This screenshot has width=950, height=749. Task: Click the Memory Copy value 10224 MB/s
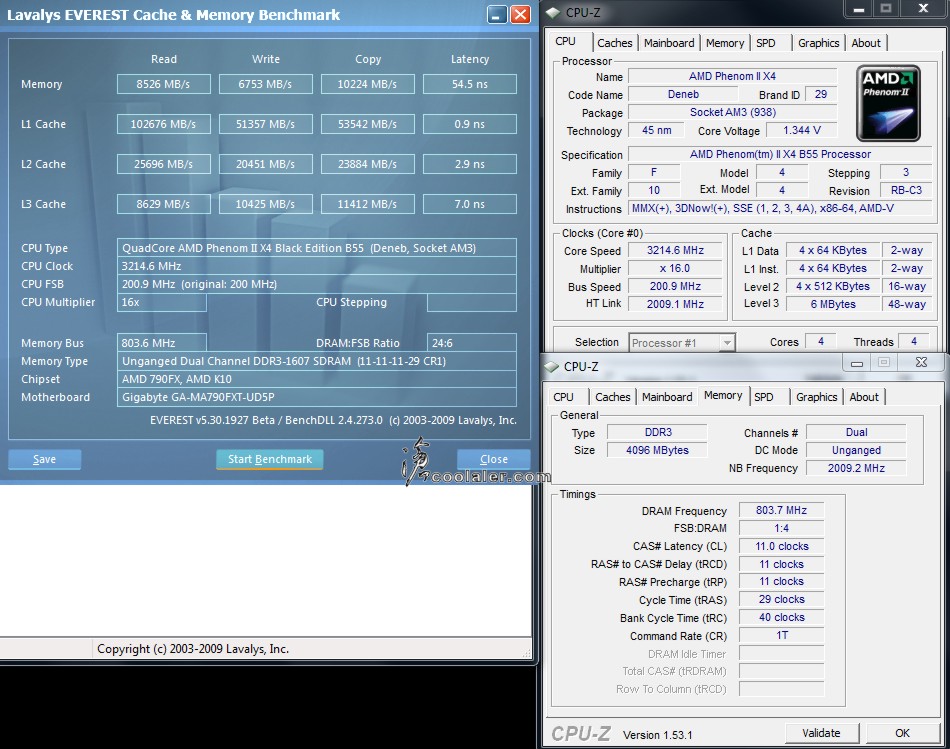tap(367, 84)
